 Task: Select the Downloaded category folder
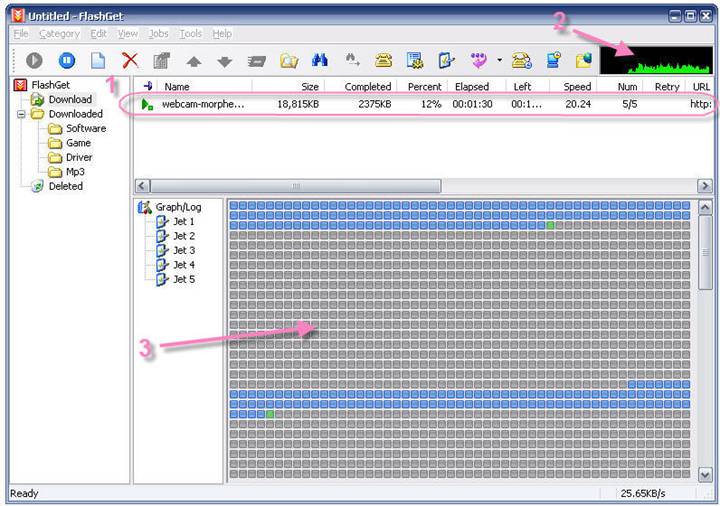click(76, 113)
